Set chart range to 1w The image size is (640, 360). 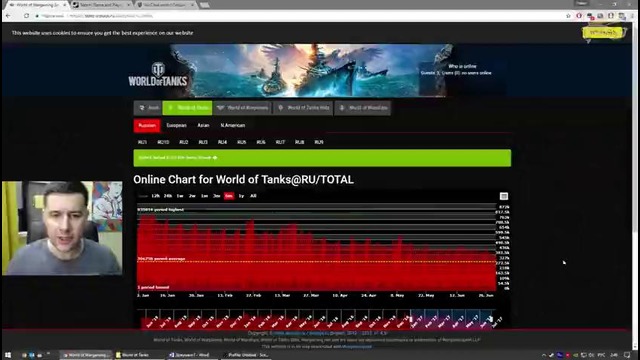(180, 196)
